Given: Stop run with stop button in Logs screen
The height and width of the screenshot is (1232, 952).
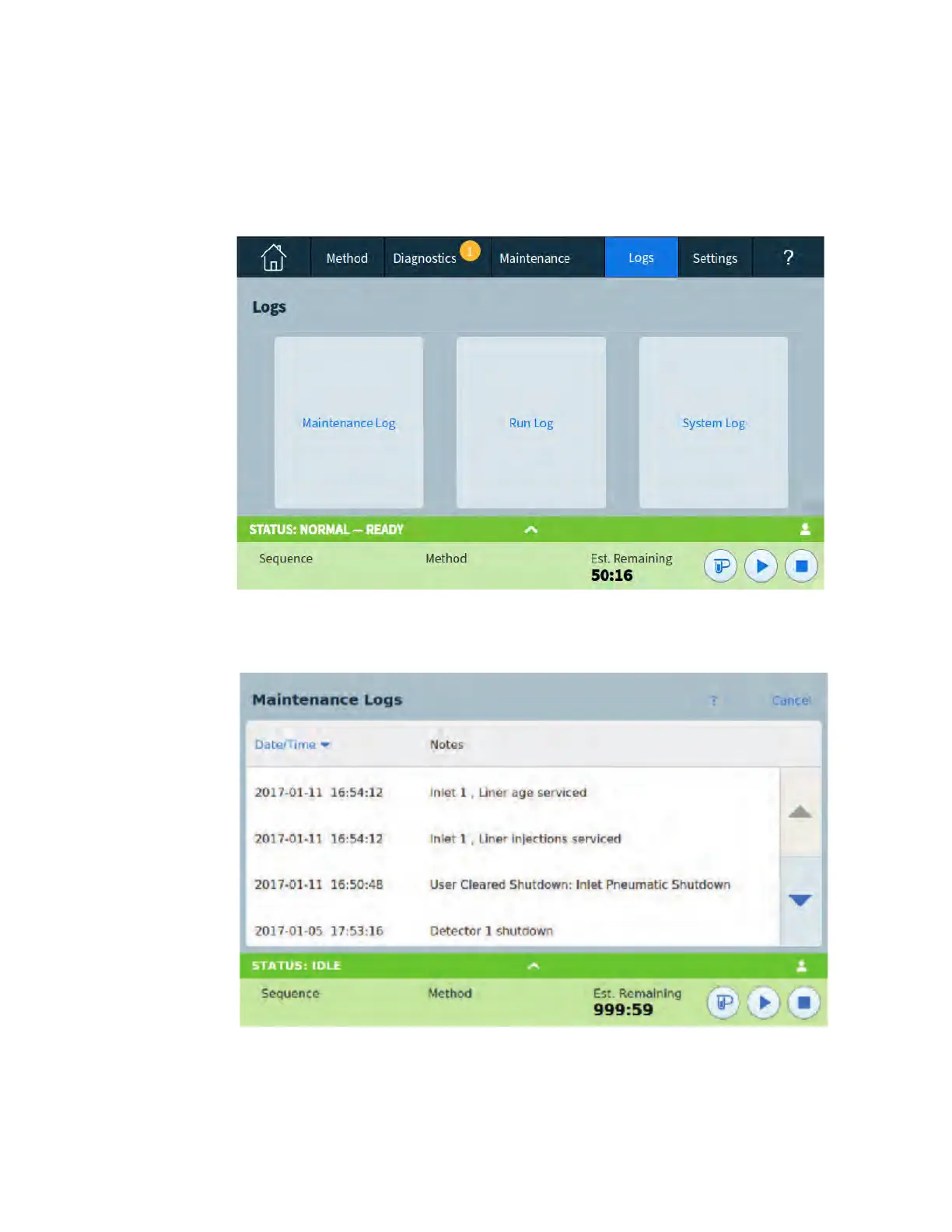Looking at the screenshot, I should pos(801,565).
